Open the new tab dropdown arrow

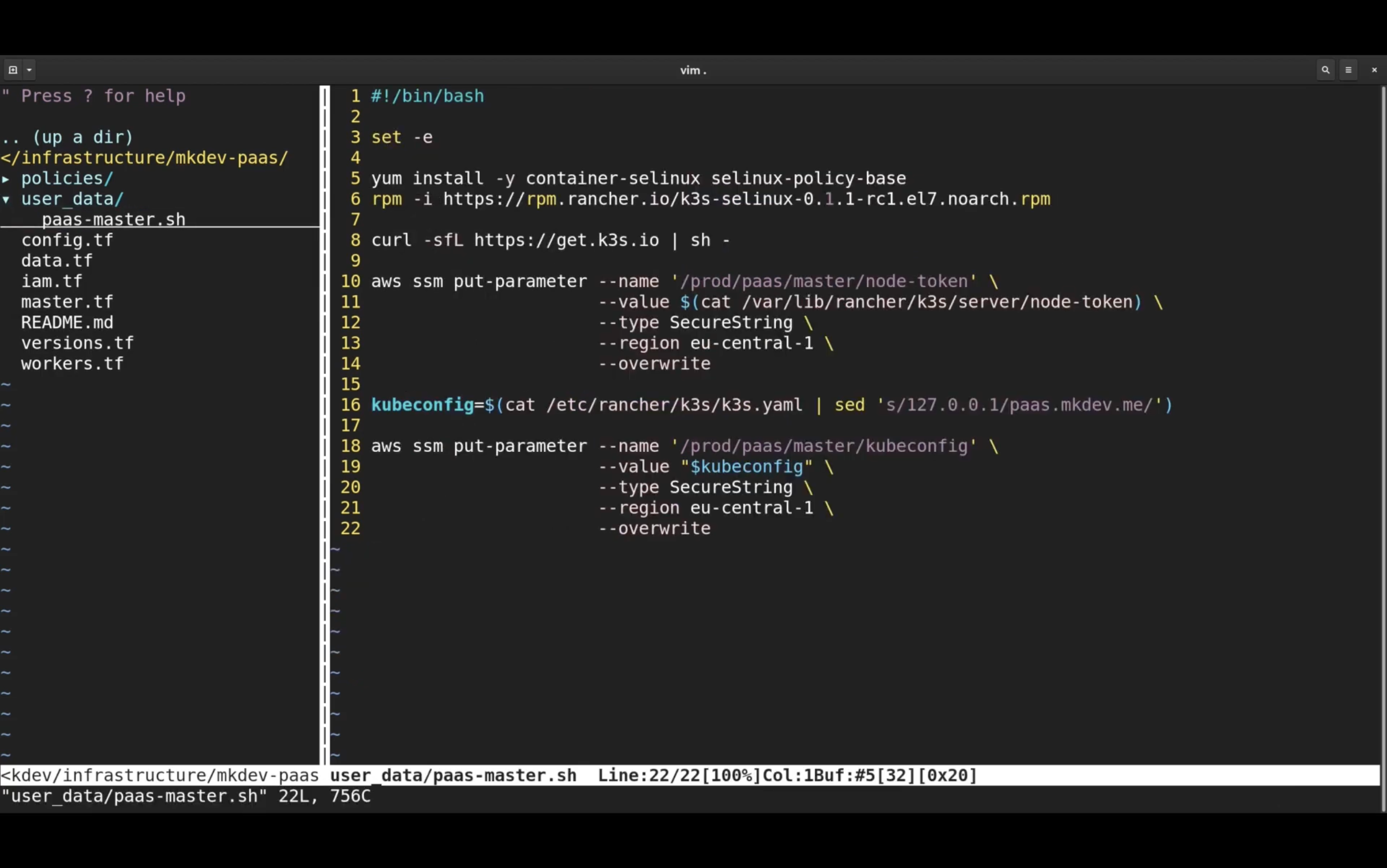29,70
